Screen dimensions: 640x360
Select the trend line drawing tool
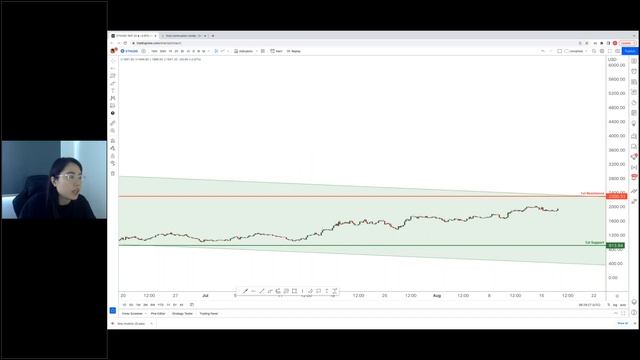point(113,68)
